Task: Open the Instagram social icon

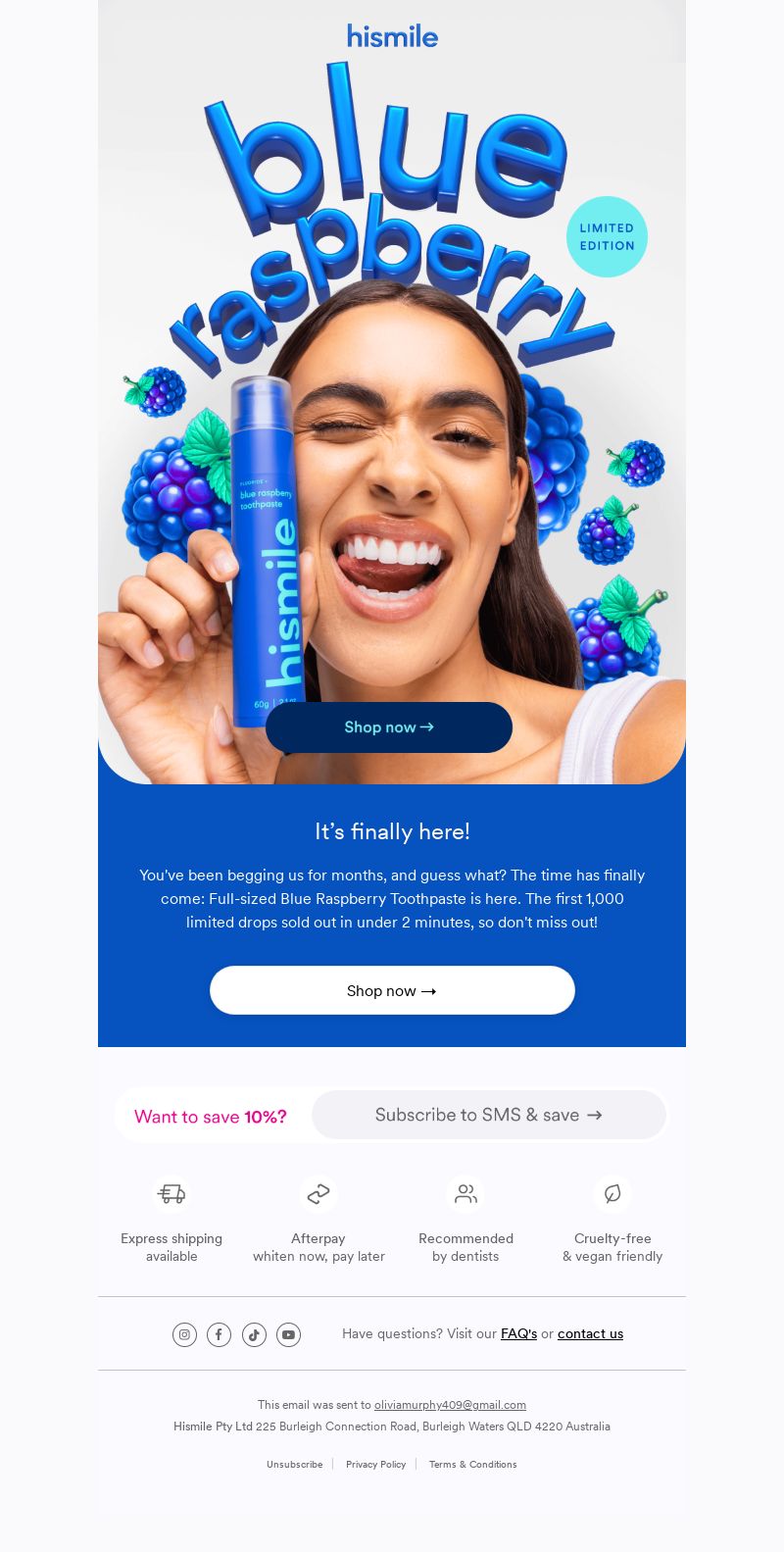Action: [184, 1334]
